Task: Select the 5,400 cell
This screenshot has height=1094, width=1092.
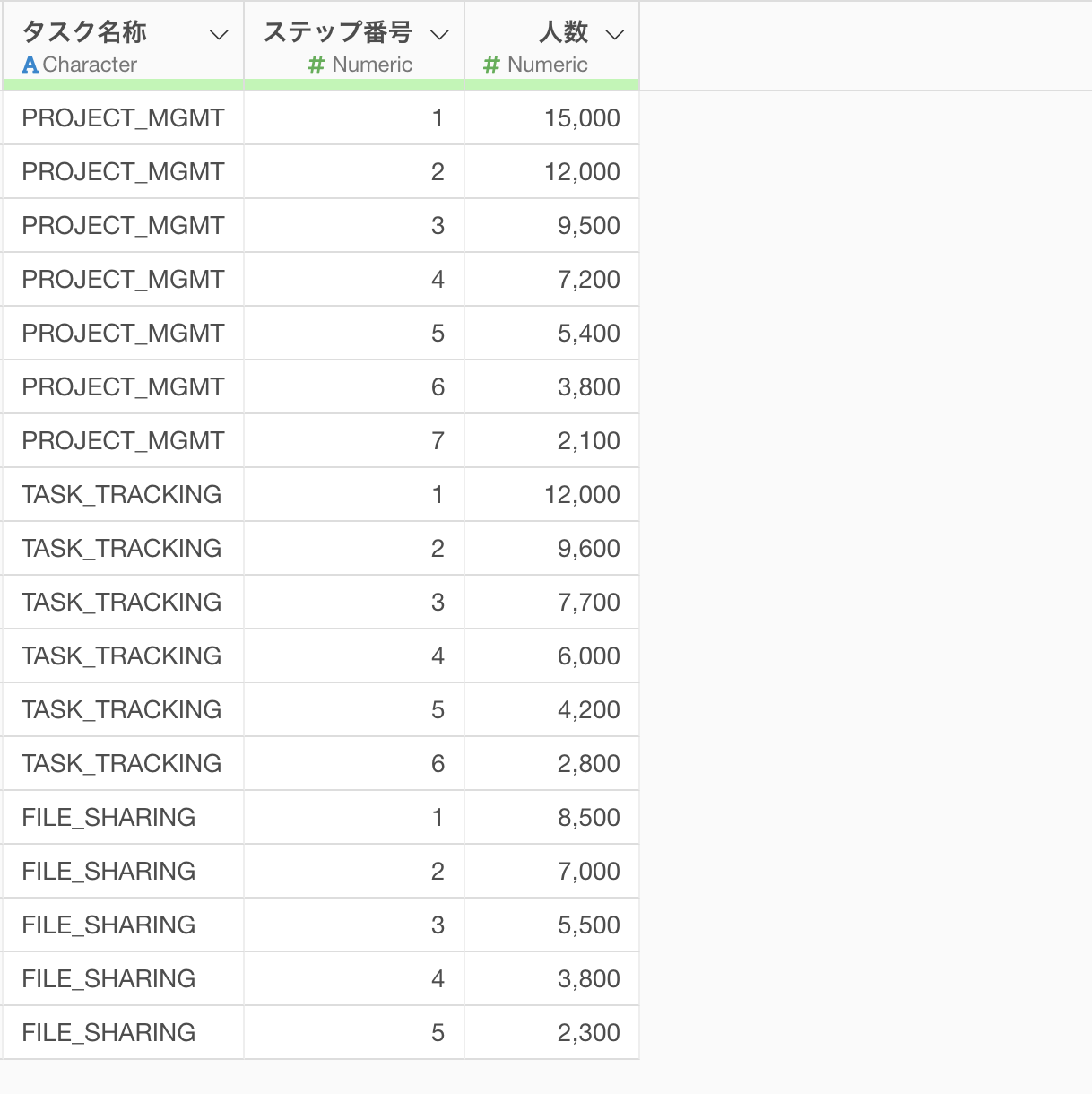Action: click(552, 333)
